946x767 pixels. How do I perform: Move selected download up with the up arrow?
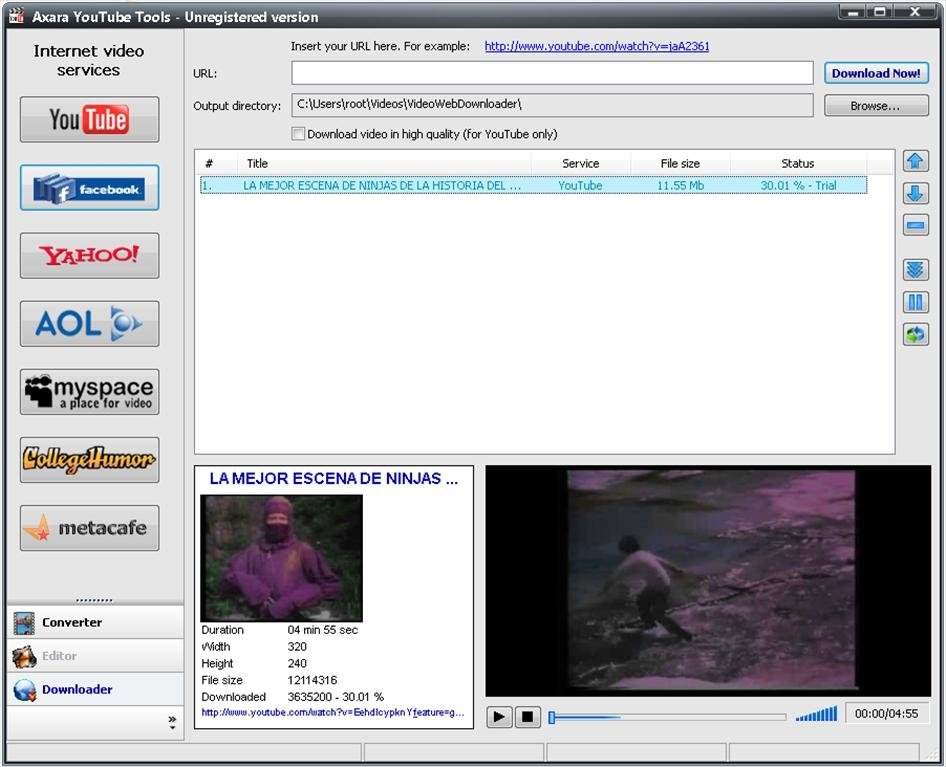pos(915,162)
